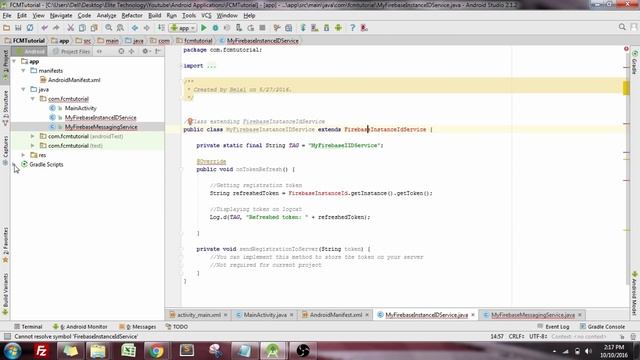Close the MyFirebaseInstanceIDService.java tab

click(473, 315)
